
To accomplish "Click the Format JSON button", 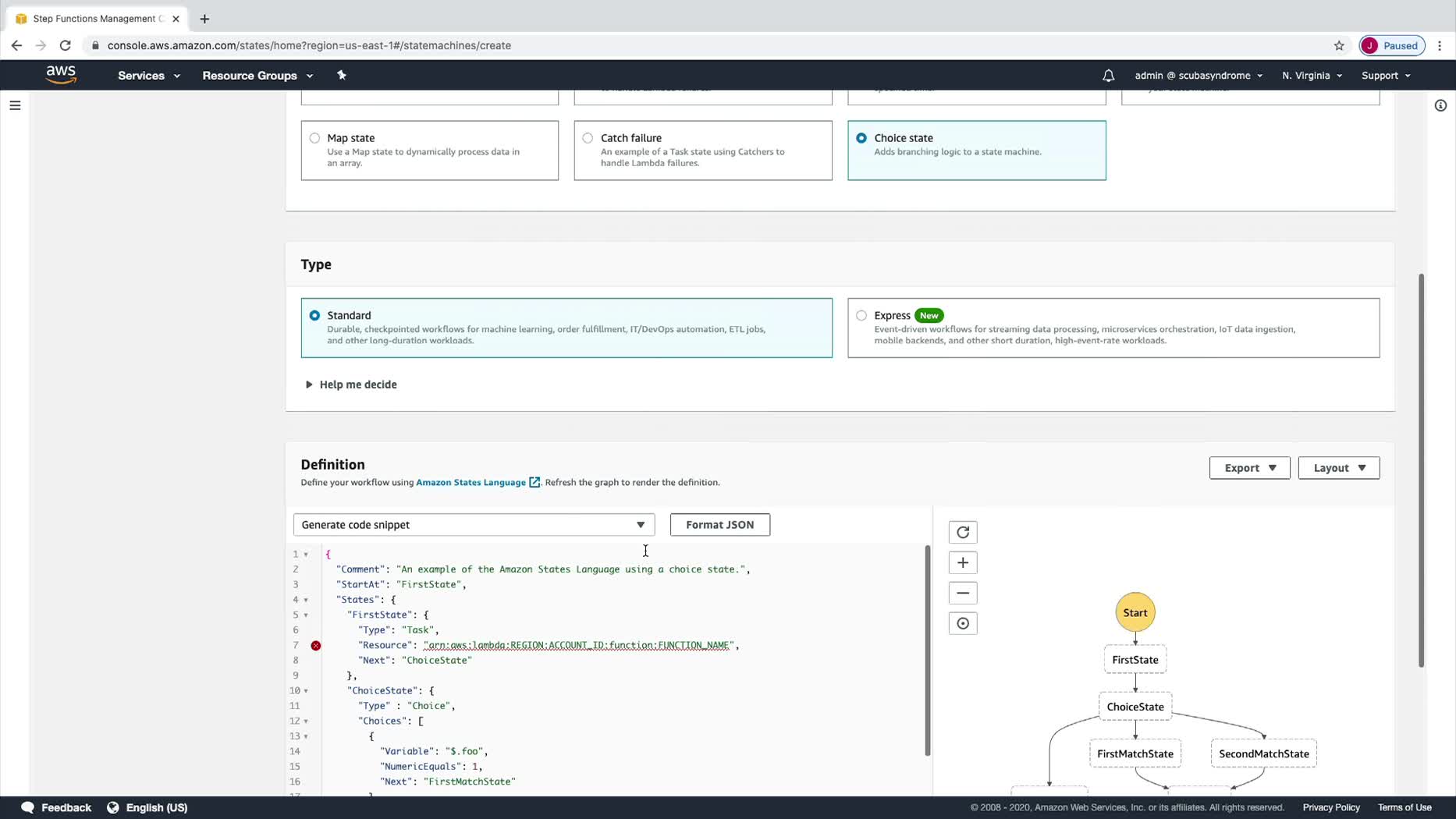I will click(x=719, y=525).
